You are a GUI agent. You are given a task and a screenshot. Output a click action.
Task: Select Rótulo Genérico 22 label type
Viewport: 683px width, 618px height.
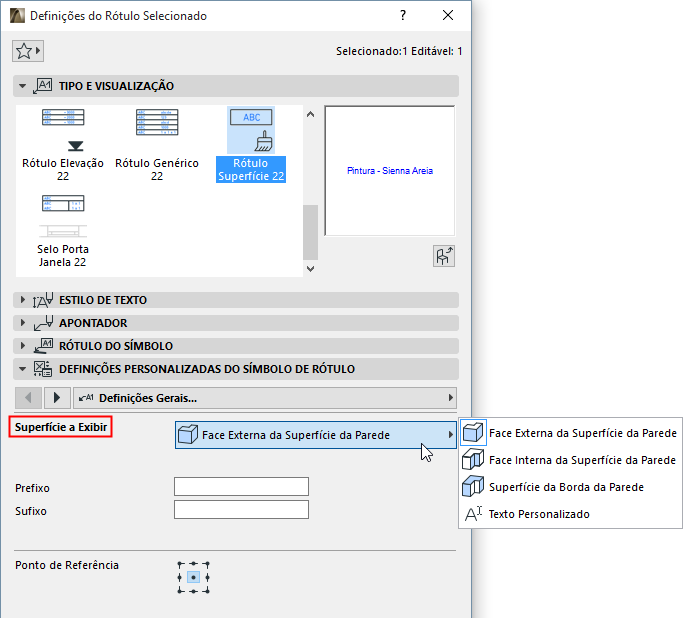[157, 145]
